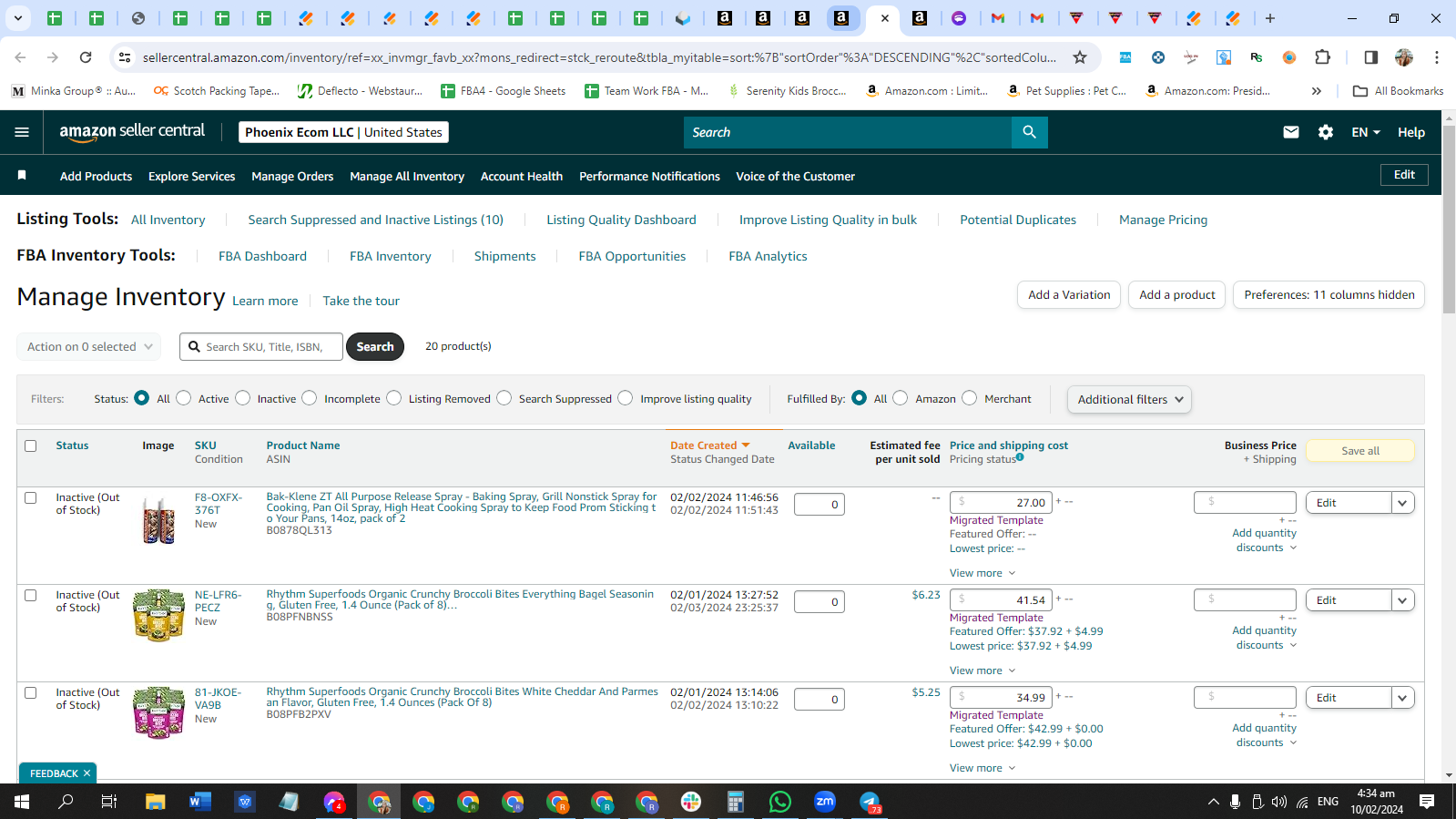This screenshot has height=819, width=1456.
Task: Open Edit dropdown arrow for White Cheddar row
Action: tap(1402, 698)
